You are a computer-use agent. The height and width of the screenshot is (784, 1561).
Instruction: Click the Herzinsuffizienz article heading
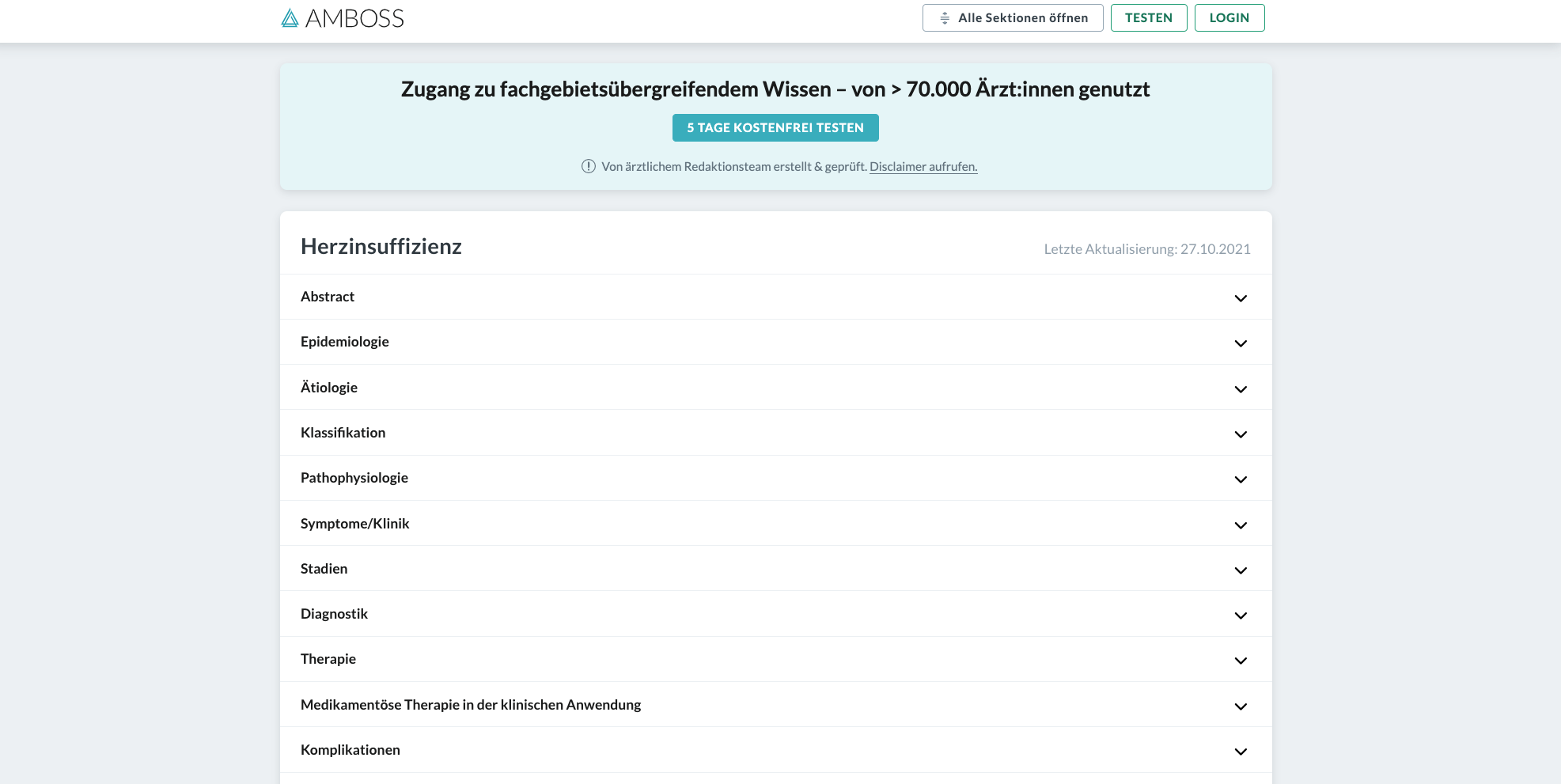381,247
